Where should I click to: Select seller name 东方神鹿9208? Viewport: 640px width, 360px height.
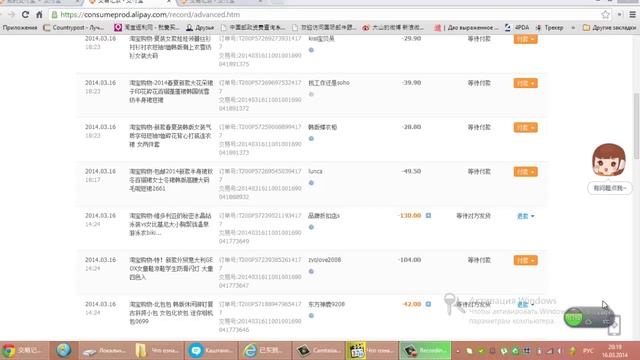pos(327,304)
